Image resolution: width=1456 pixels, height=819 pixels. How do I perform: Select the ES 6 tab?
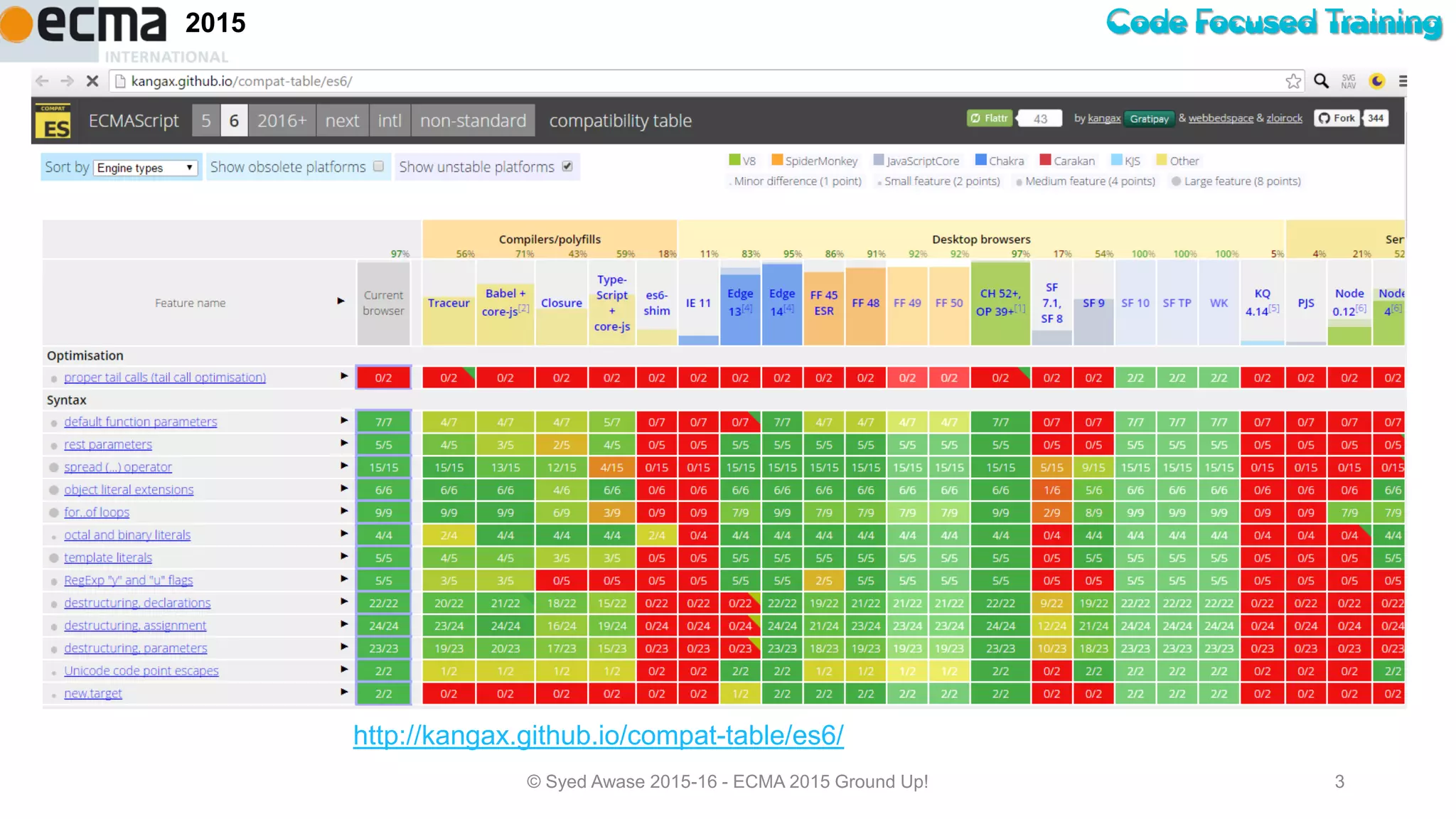tap(234, 121)
